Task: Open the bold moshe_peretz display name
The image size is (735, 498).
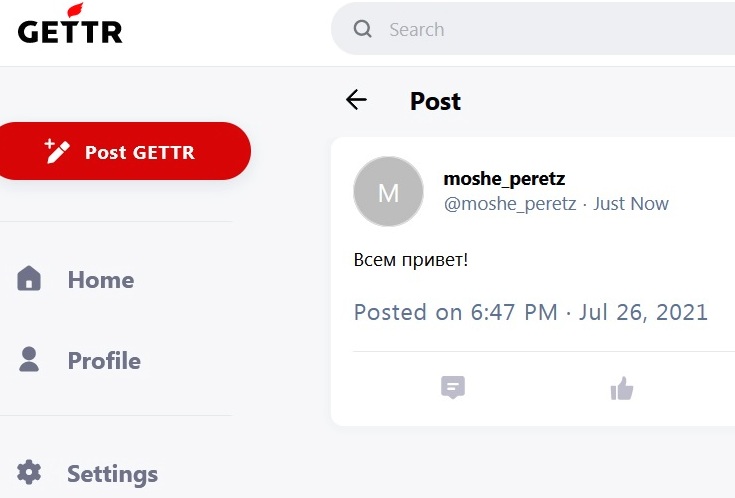Action: [504, 179]
